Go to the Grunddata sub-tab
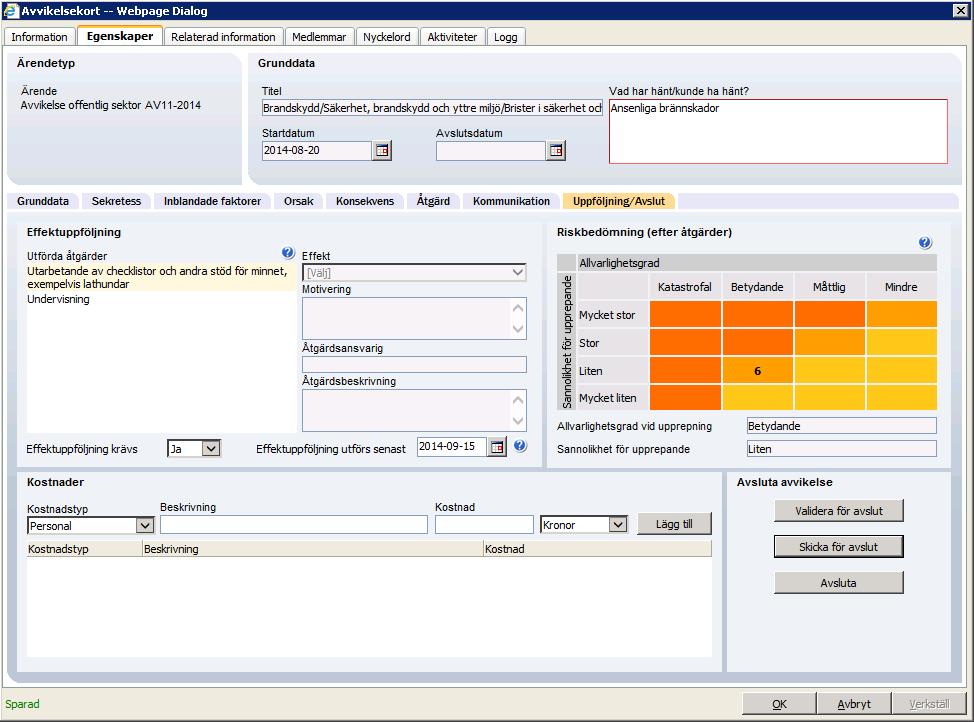Image resolution: width=974 pixels, height=722 pixels. [x=43, y=201]
